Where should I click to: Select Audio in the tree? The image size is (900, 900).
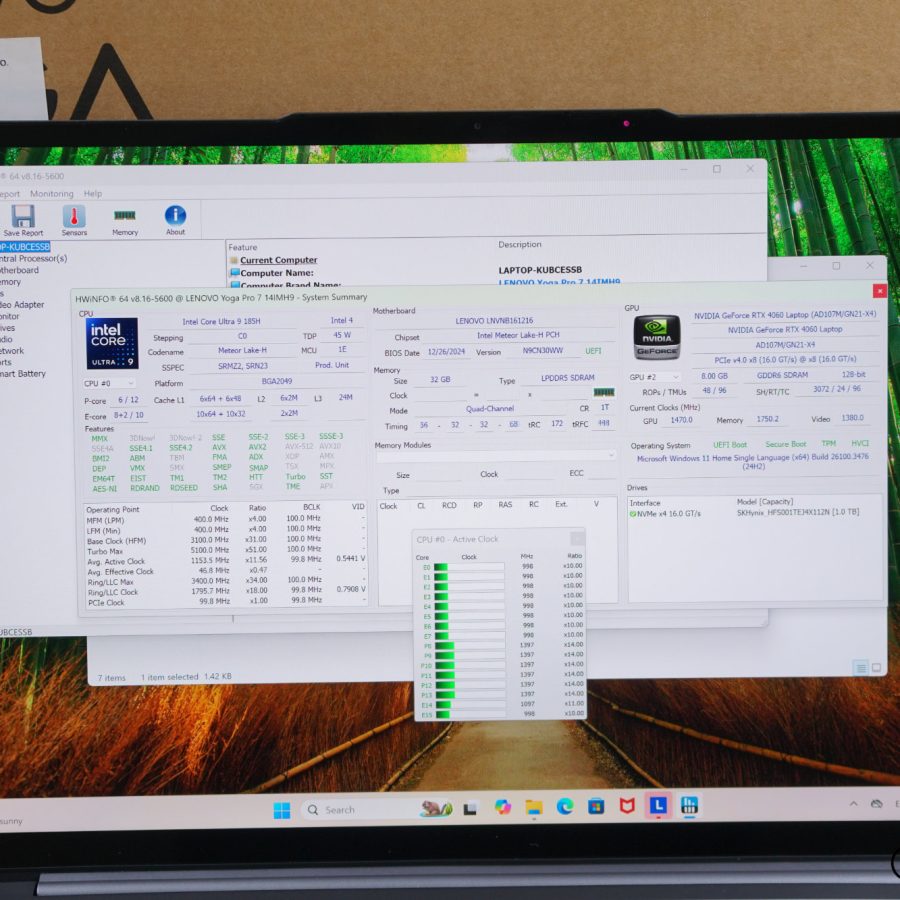(6, 339)
